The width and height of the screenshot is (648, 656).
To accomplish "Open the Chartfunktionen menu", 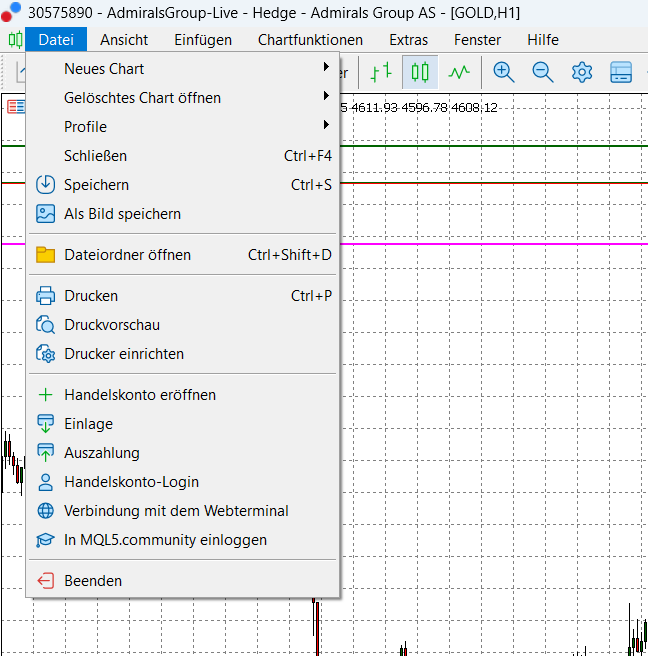I will click(x=310, y=40).
